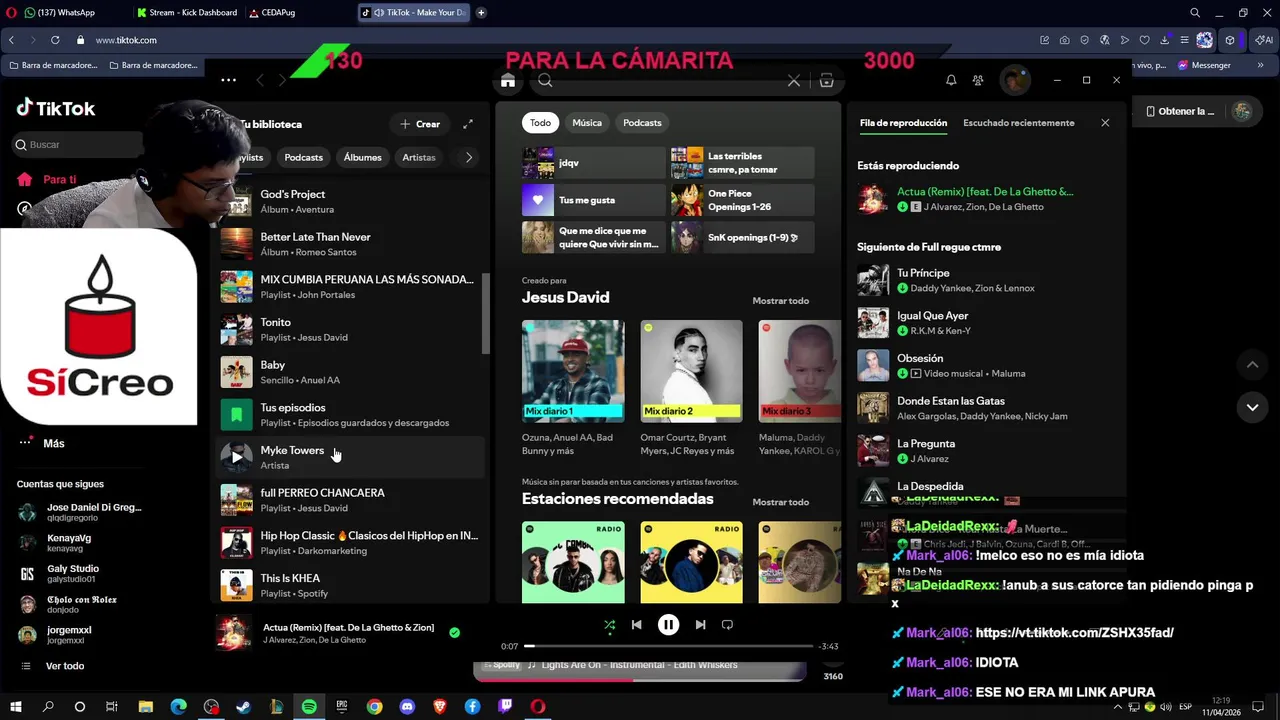Screen dimensions: 1280x720
Task: Open Tonito playlist in library
Action: [350, 329]
